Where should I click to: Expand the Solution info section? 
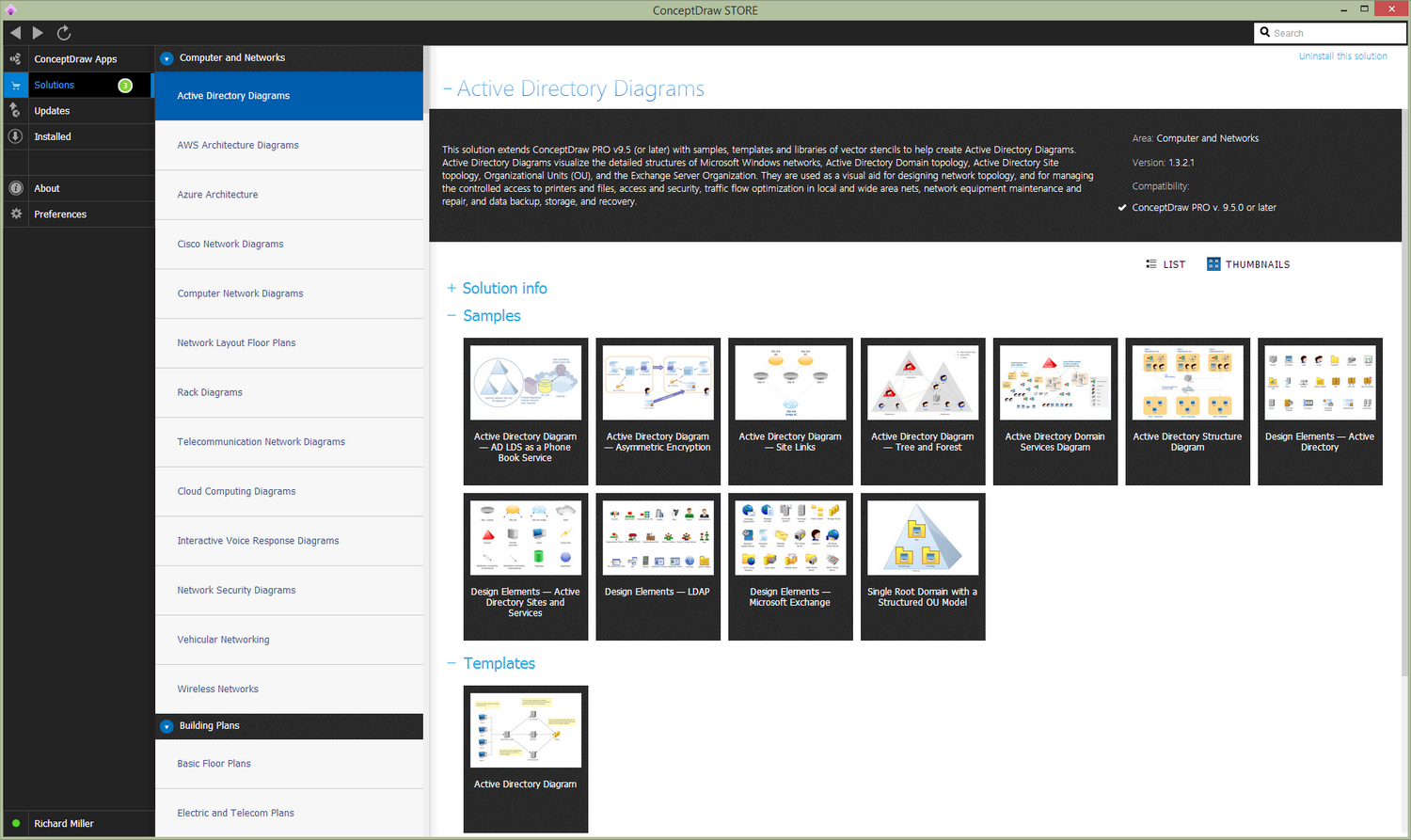coord(452,288)
